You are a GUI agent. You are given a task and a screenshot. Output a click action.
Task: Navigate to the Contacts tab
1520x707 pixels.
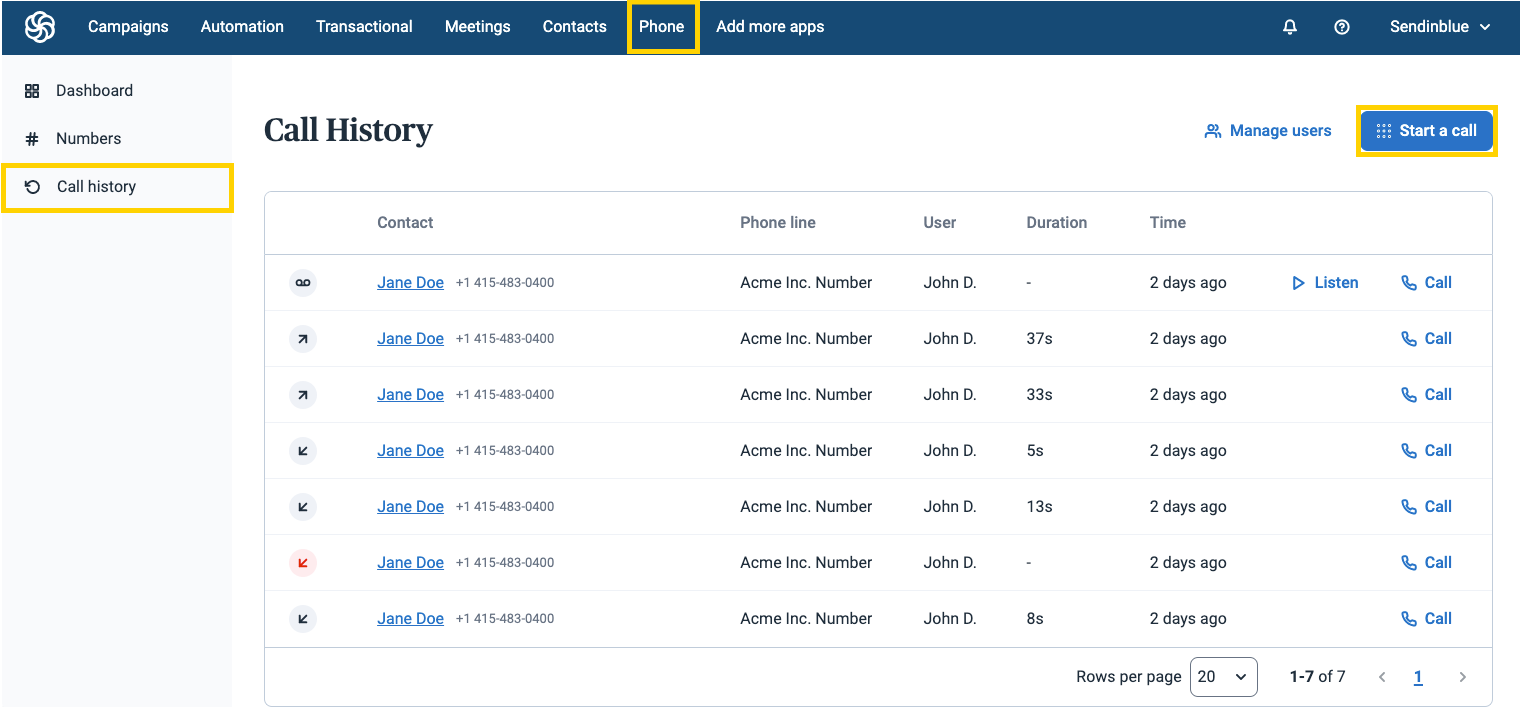click(x=575, y=27)
